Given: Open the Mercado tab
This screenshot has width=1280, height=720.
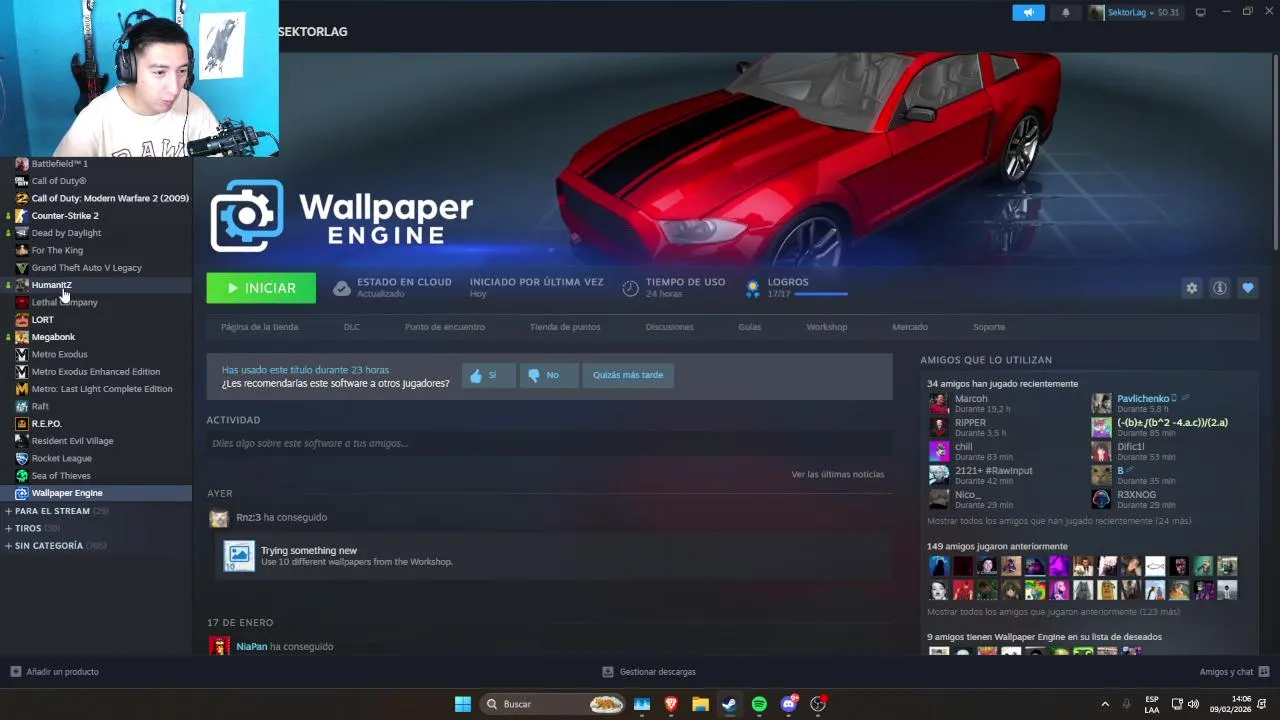Looking at the screenshot, I should [910, 327].
